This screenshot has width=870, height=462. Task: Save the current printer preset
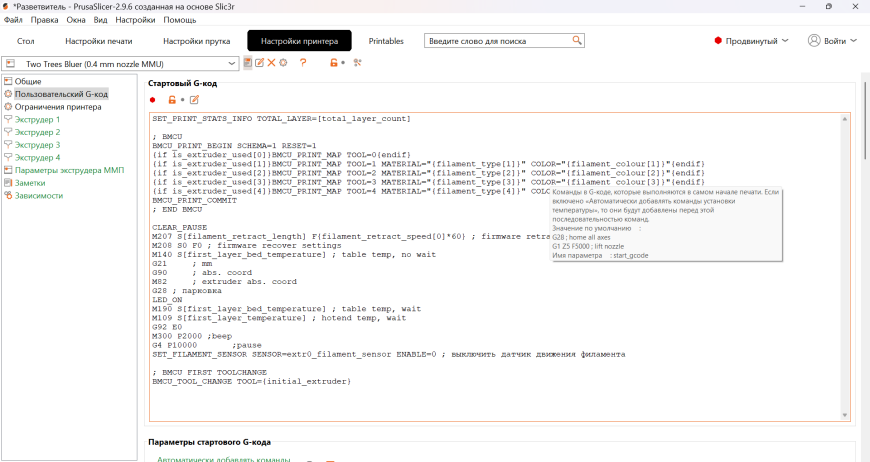tap(247, 63)
